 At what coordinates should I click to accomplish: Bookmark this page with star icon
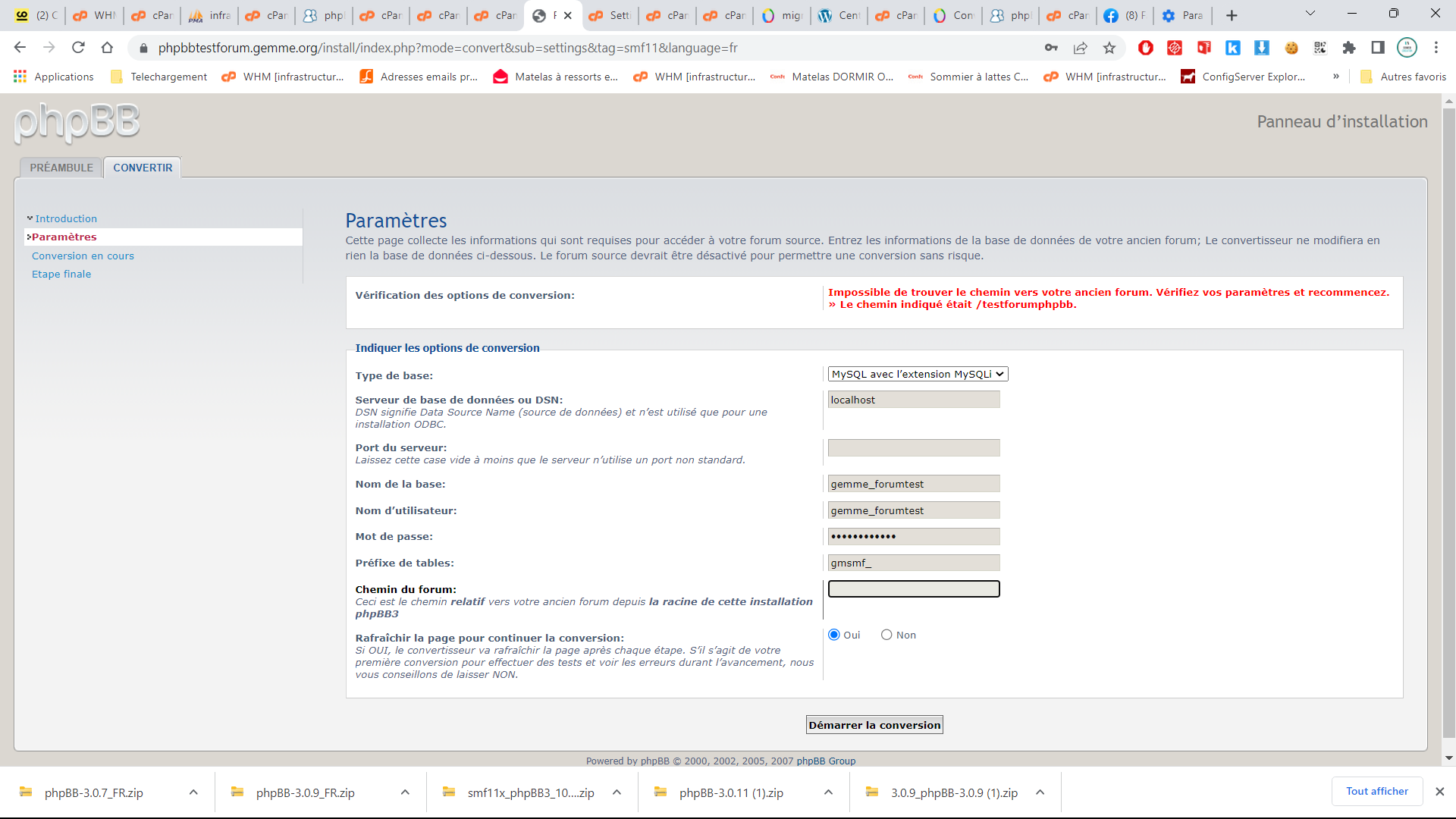[x=1109, y=48]
